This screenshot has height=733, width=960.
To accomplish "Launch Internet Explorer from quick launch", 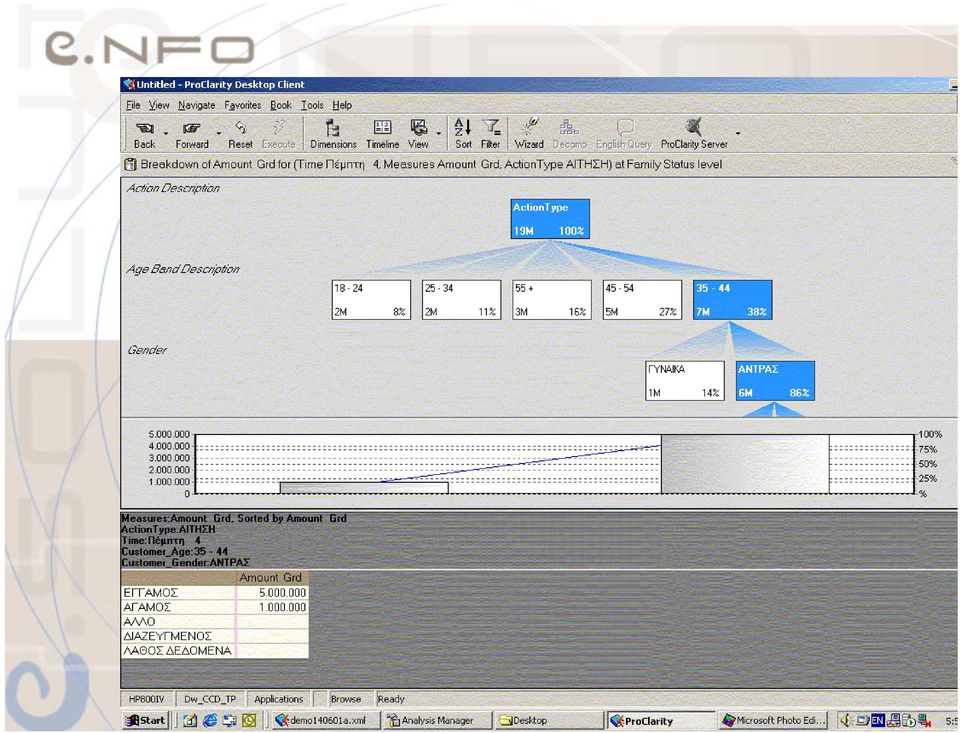I will pyautogui.click(x=210, y=720).
